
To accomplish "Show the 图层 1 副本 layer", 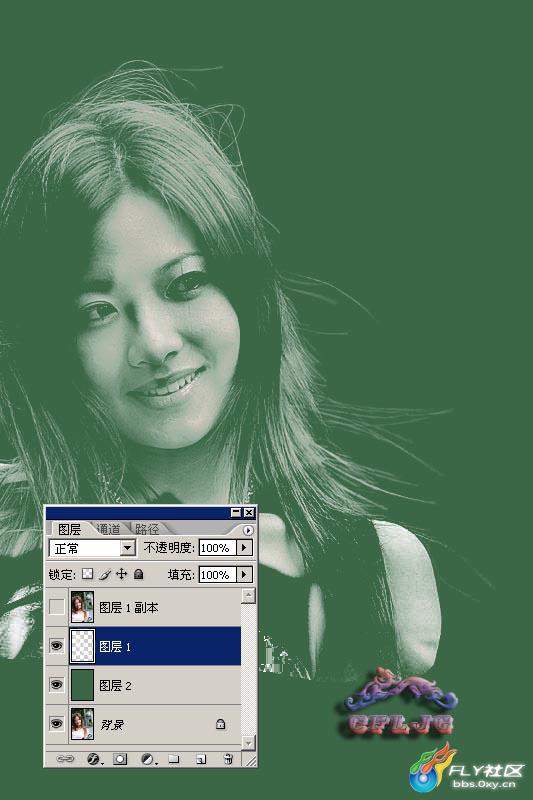I will click(56, 607).
